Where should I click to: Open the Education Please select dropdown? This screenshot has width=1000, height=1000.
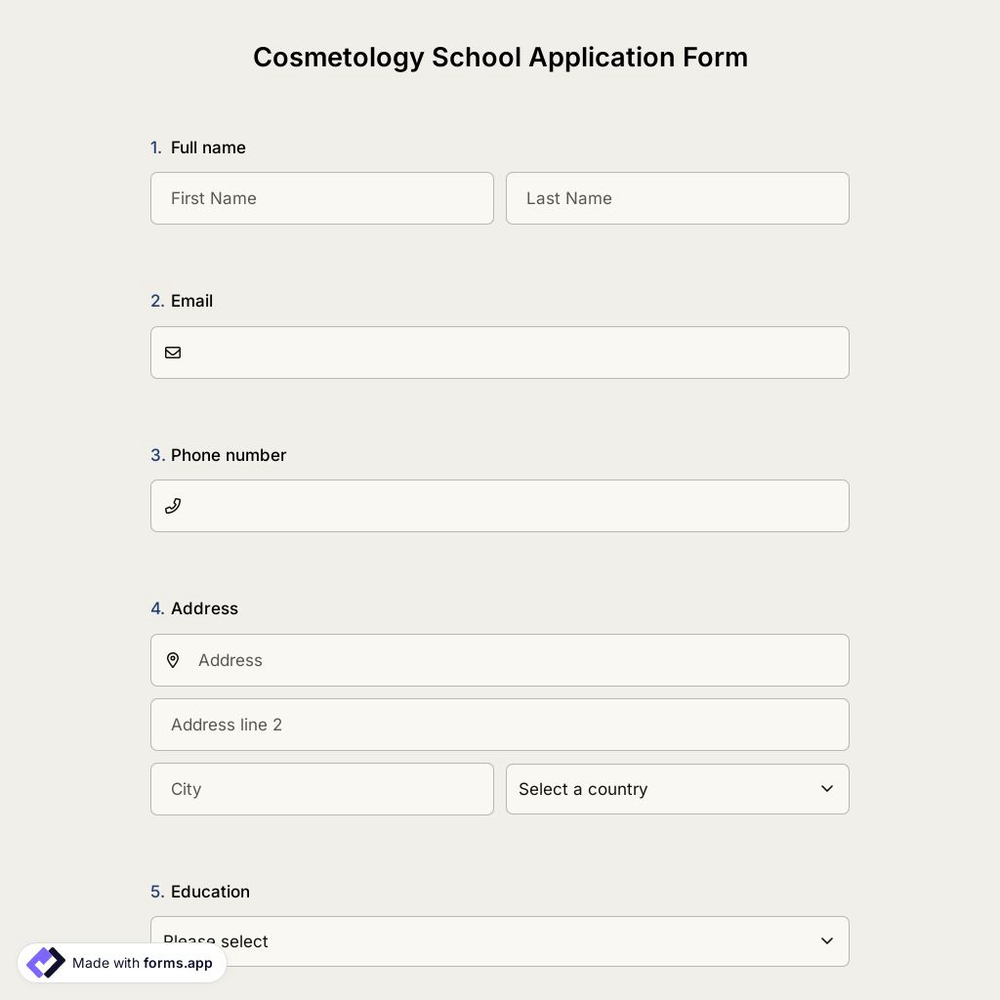[500, 940]
